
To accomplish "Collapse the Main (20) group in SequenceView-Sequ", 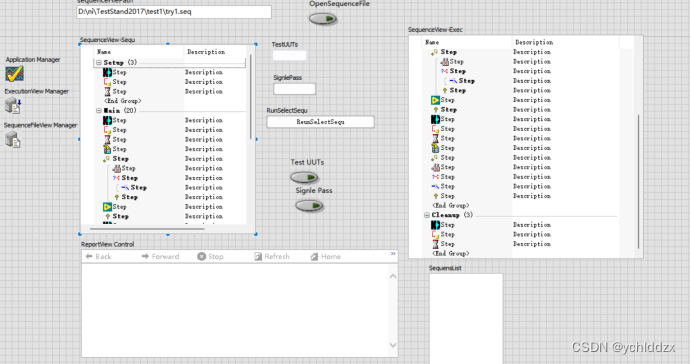I will coord(99,111).
